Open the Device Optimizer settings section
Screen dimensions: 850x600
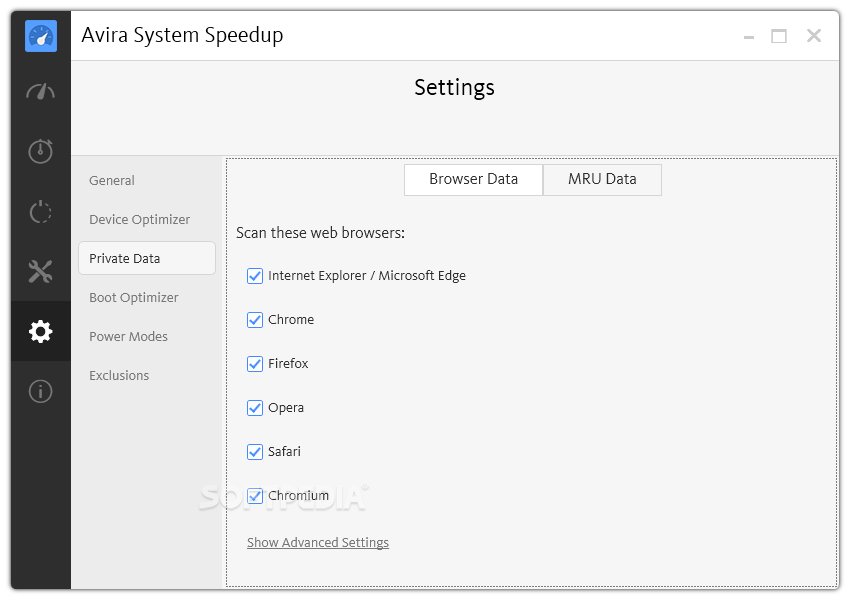[139, 220]
